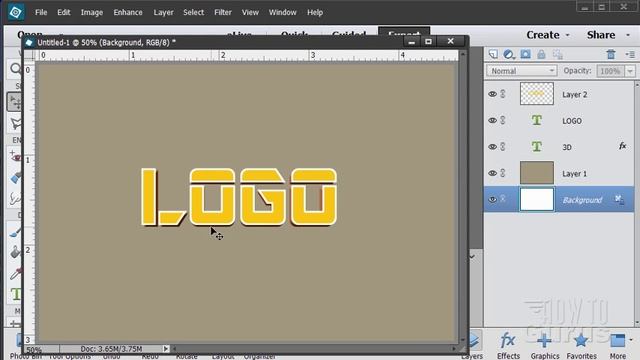Select the Smart Brush tool
Image resolution: width=640 pixels, height=360 pixels.
[15, 199]
